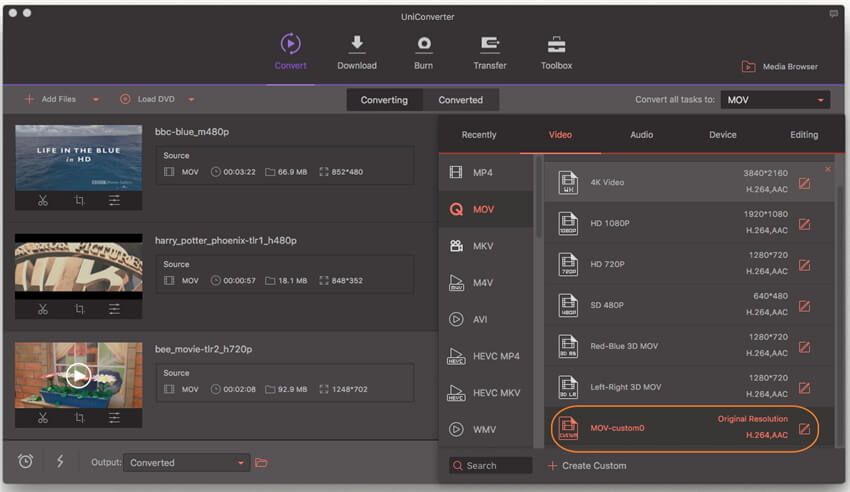Edit the SD 480P preset settings
The image size is (850, 492).
(x=804, y=306)
